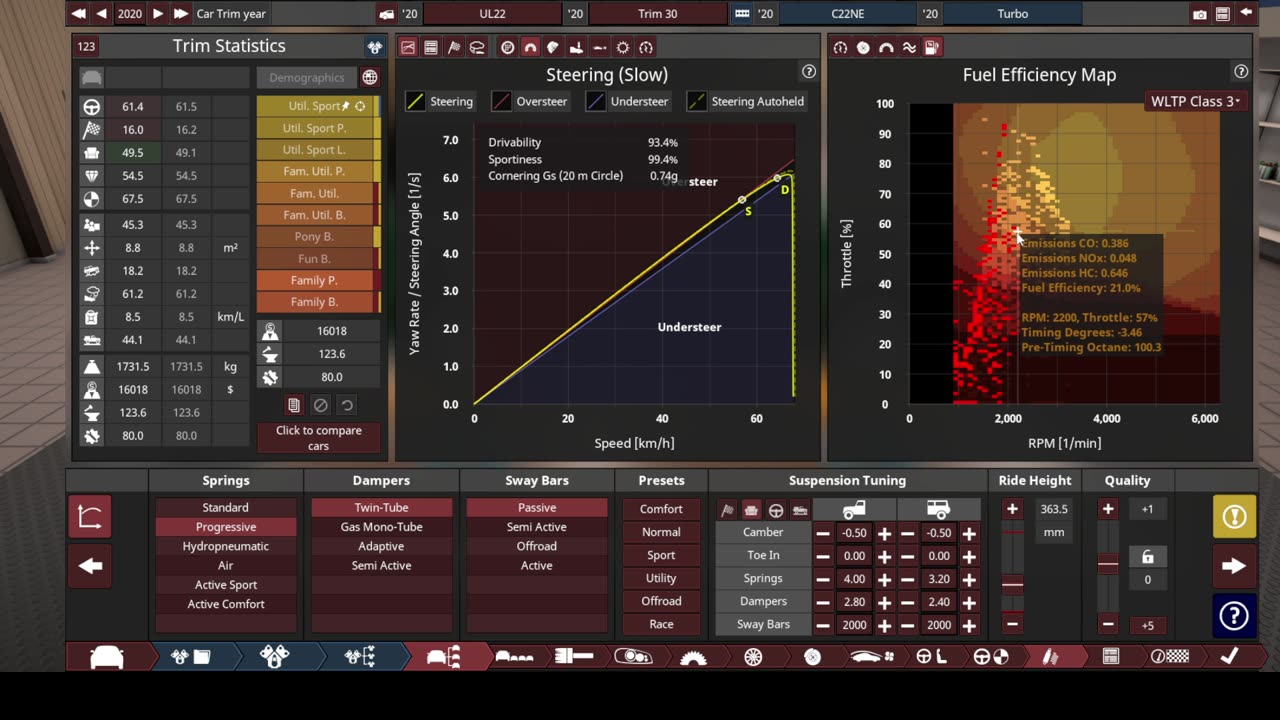Open the headlight fixtures tab in bottom bar
Viewport: 1280px width, 720px height.
click(633, 657)
